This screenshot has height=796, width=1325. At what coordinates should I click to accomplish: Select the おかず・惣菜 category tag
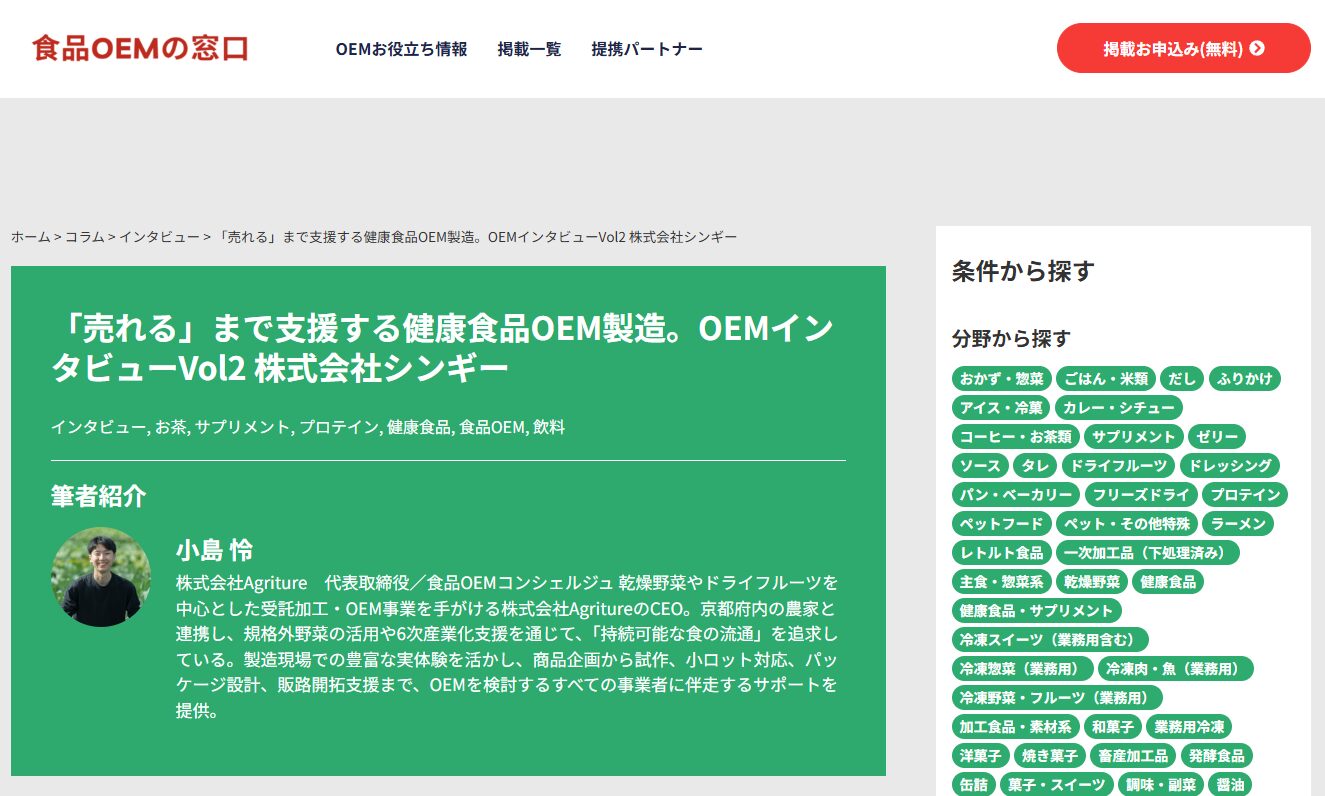point(1001,379)
